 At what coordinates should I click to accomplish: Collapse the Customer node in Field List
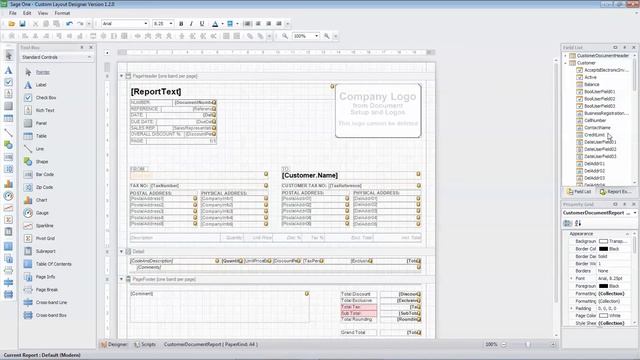(x=566, y=63)
